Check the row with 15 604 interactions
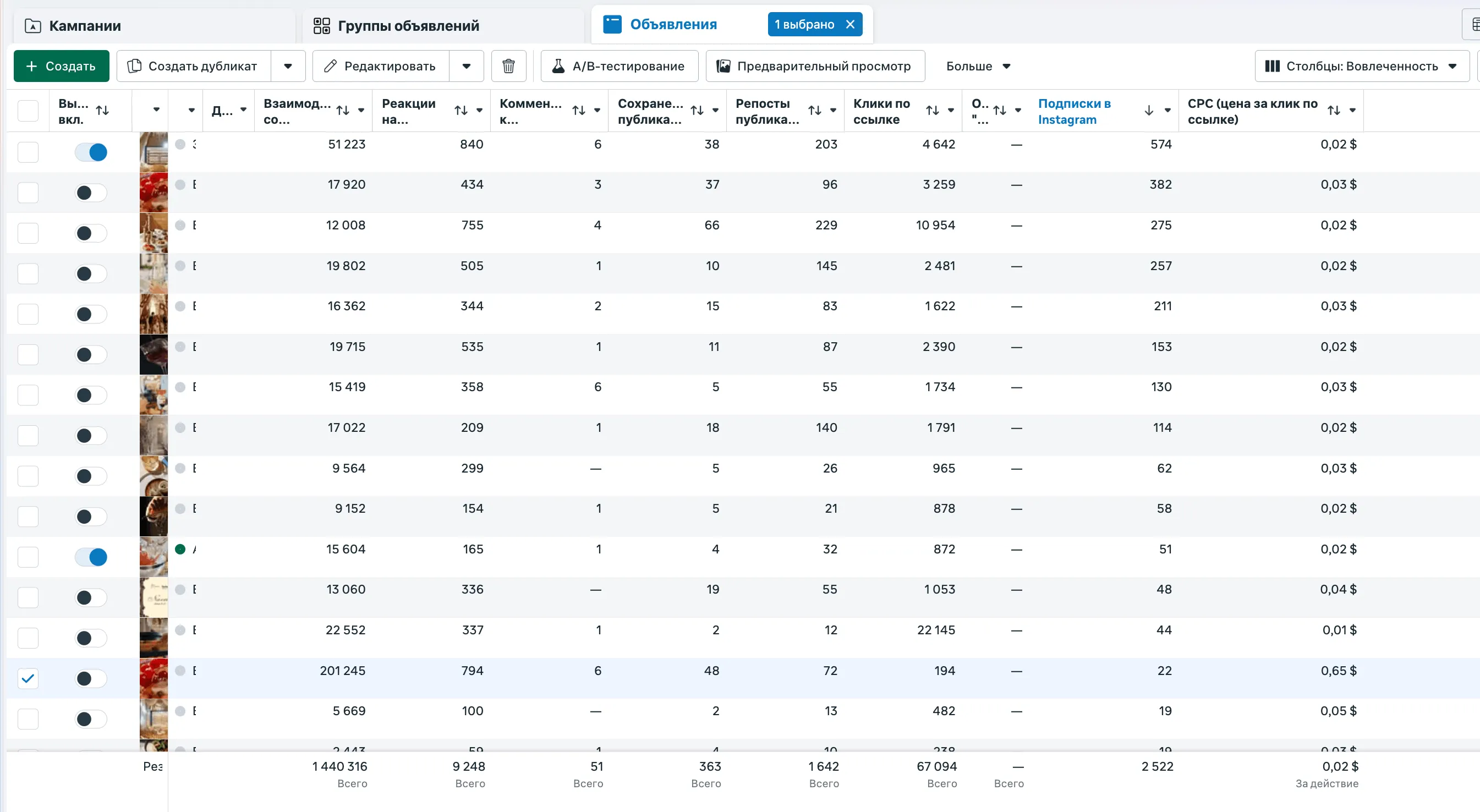This screenshot has width=1480, height=812. click(28, 557)
